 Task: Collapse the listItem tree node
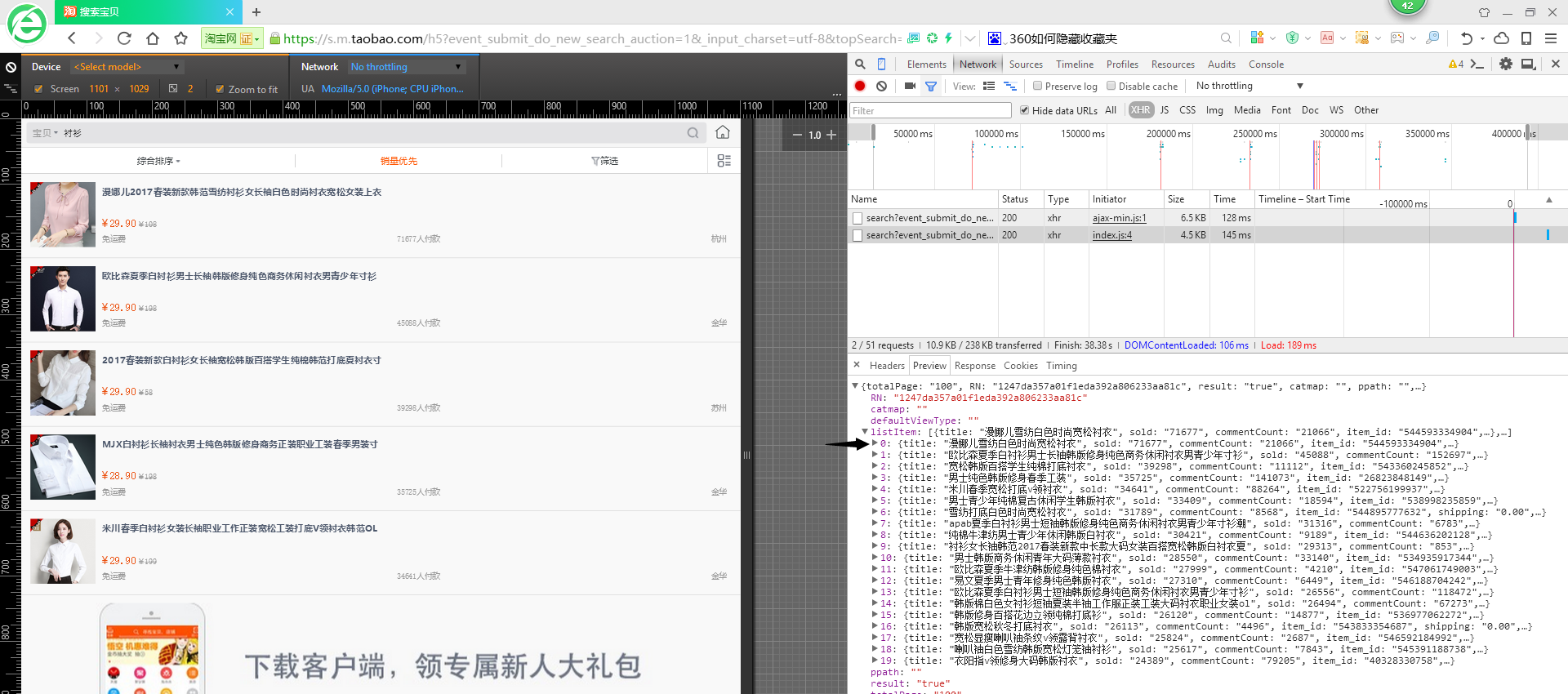pos(865,432)
